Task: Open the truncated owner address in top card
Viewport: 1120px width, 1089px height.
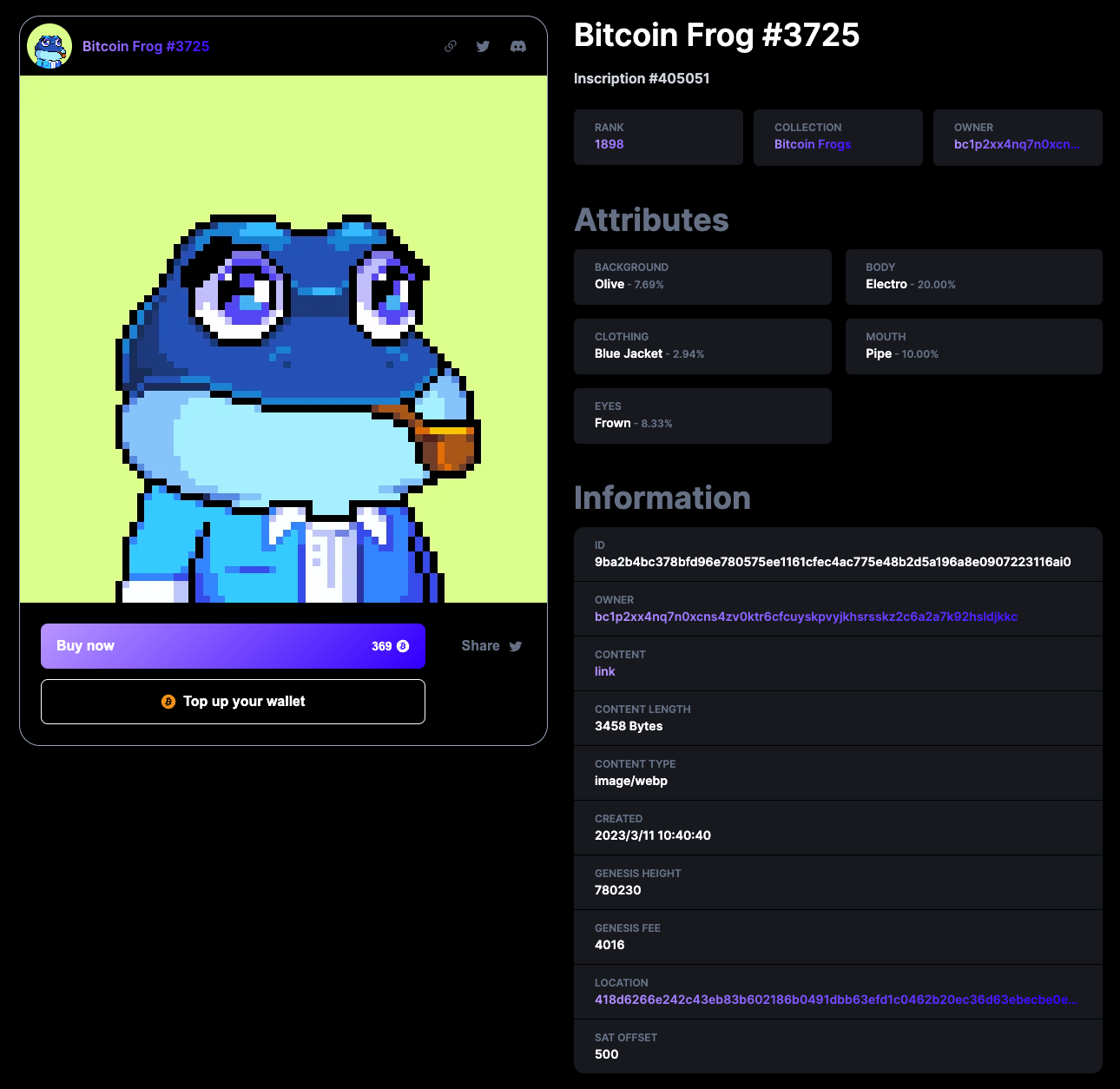Action: click(1017, 144)
